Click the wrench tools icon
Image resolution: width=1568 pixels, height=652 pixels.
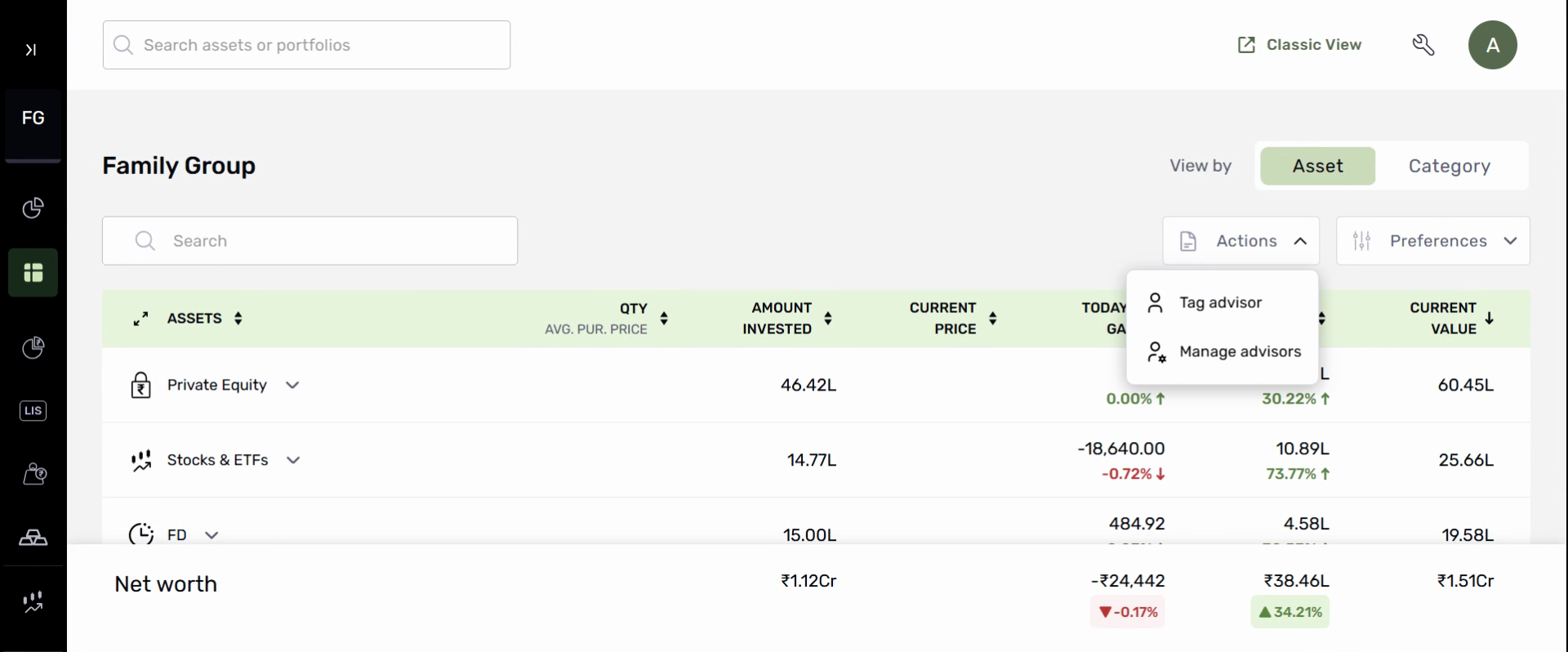(x=1423, y=45)
